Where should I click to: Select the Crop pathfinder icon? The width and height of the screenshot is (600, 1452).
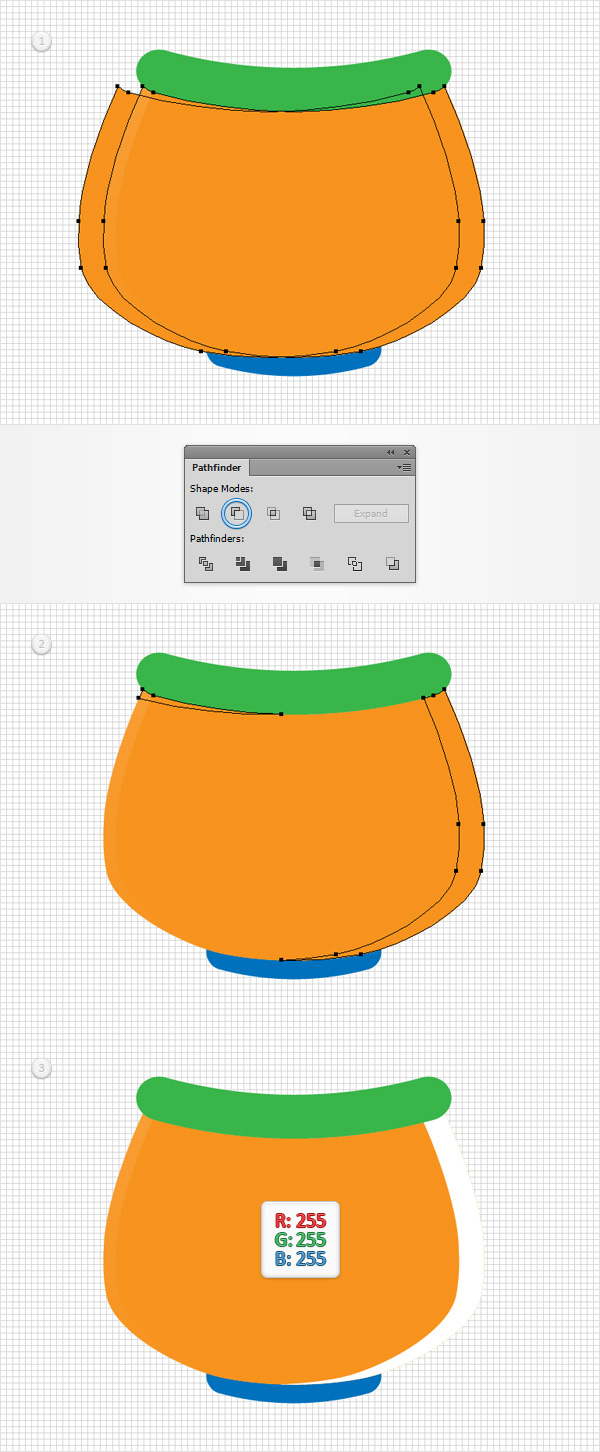click(317, 563)
